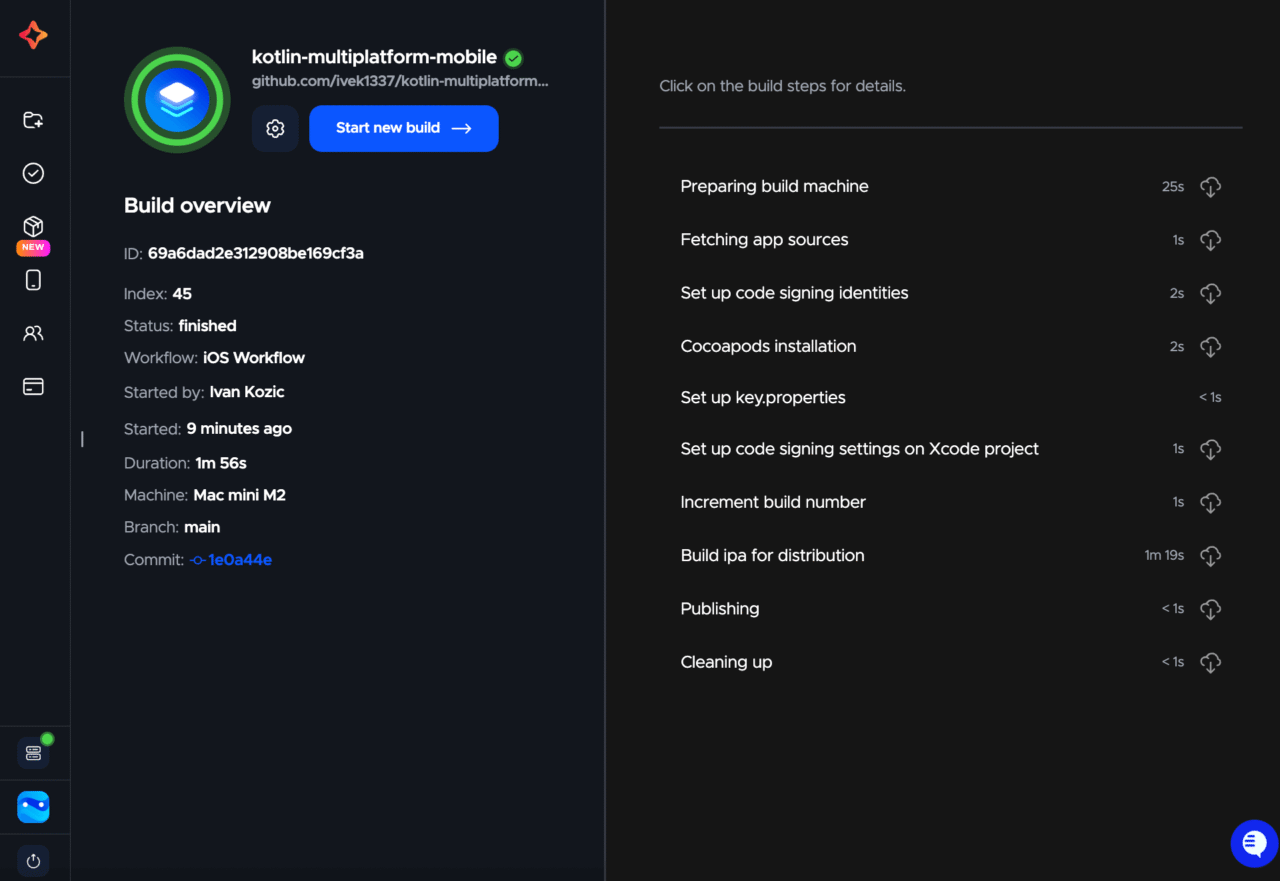Open the blue chat support bubble
The image size is (1280, 881).
tap(1254, 844)
